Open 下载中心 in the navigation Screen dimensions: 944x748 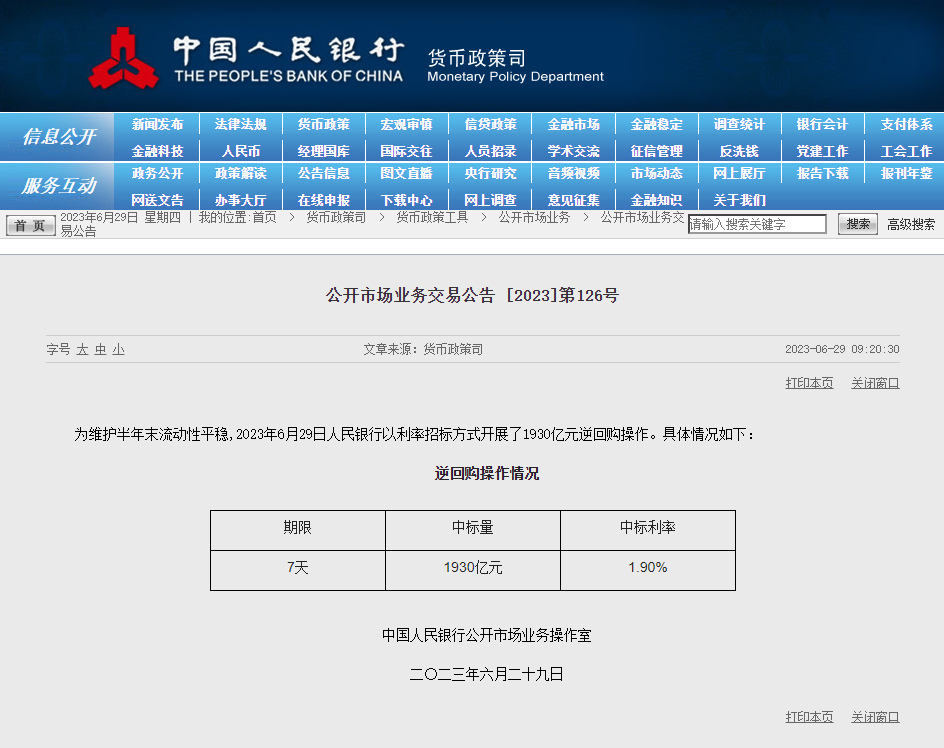[x=406, y=200]
